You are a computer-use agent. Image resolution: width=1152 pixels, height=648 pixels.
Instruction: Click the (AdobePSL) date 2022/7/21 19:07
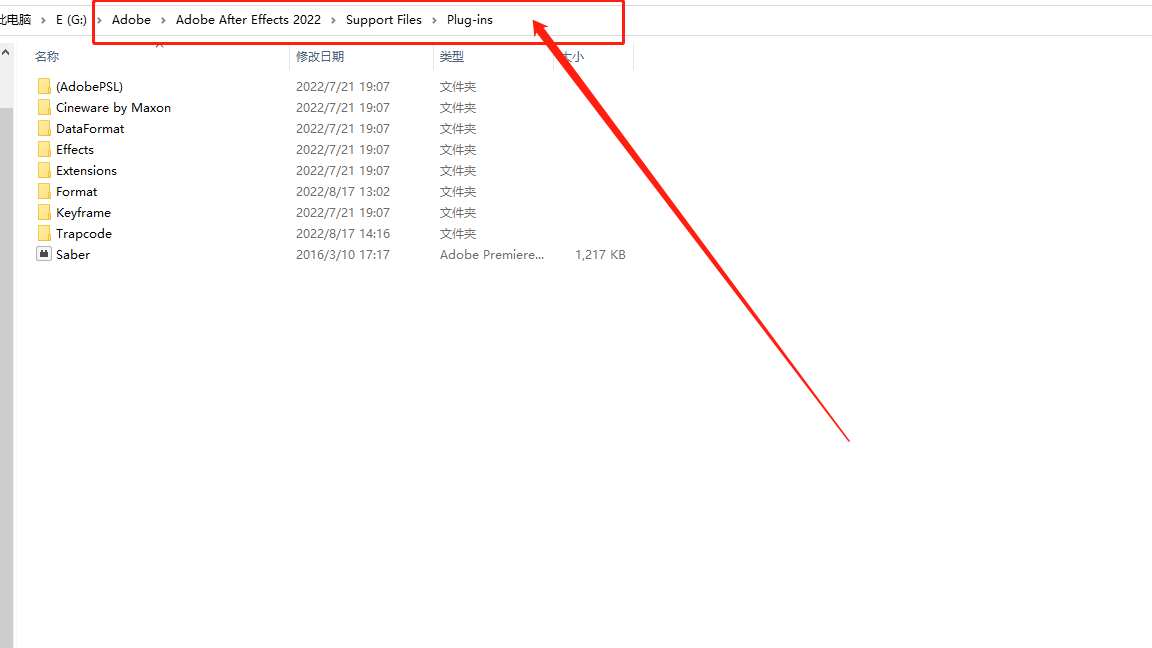(x=342, y=87)
